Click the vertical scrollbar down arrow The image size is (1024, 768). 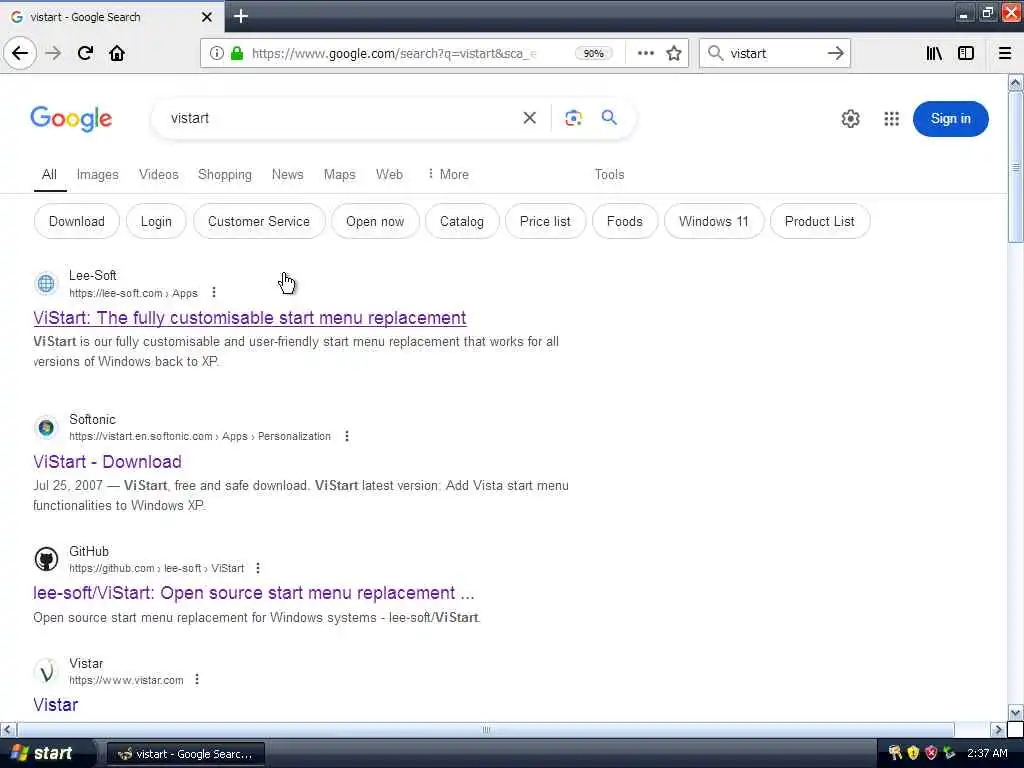[1015, 712]
